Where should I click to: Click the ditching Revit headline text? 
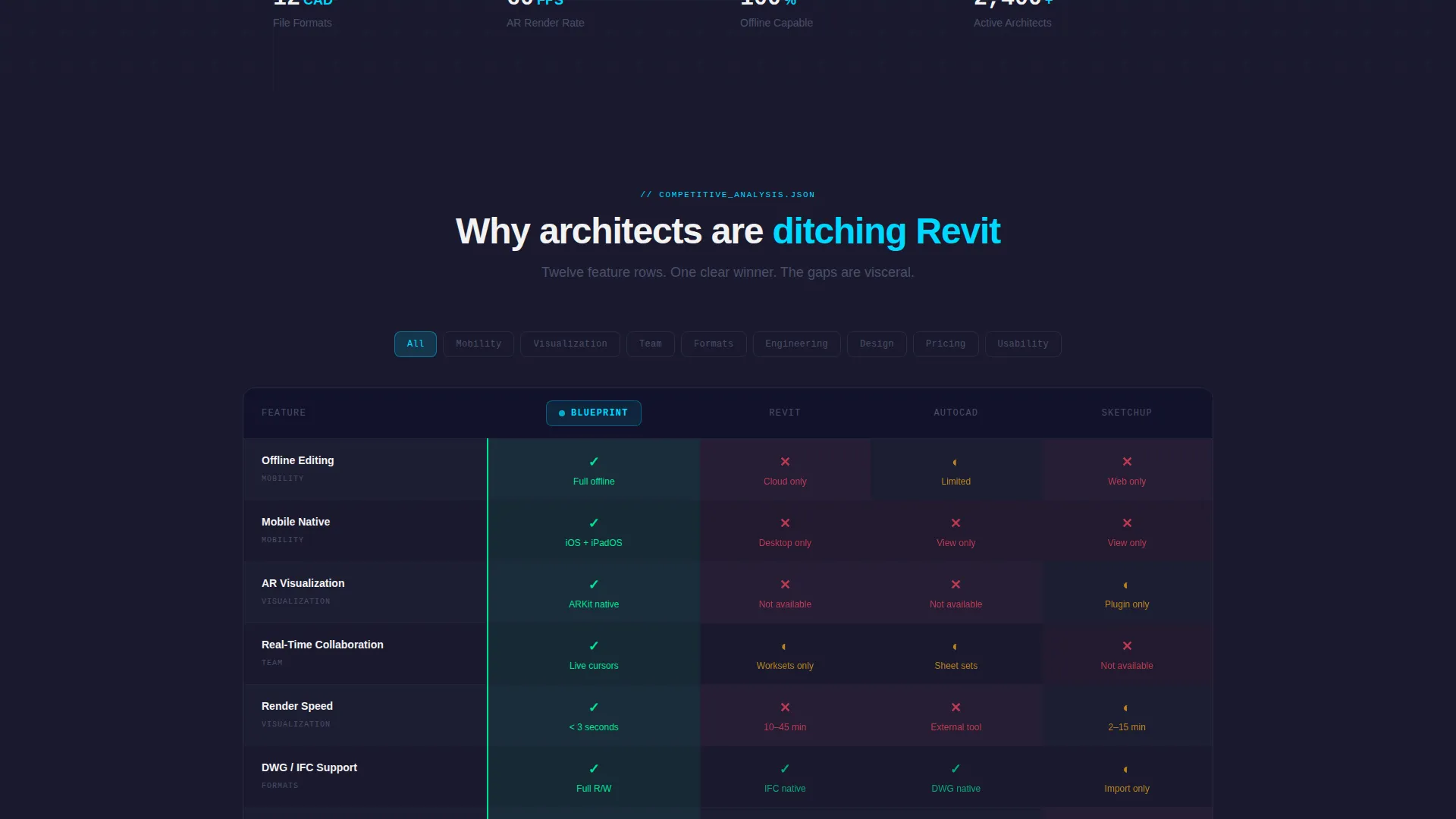point(886,232)
